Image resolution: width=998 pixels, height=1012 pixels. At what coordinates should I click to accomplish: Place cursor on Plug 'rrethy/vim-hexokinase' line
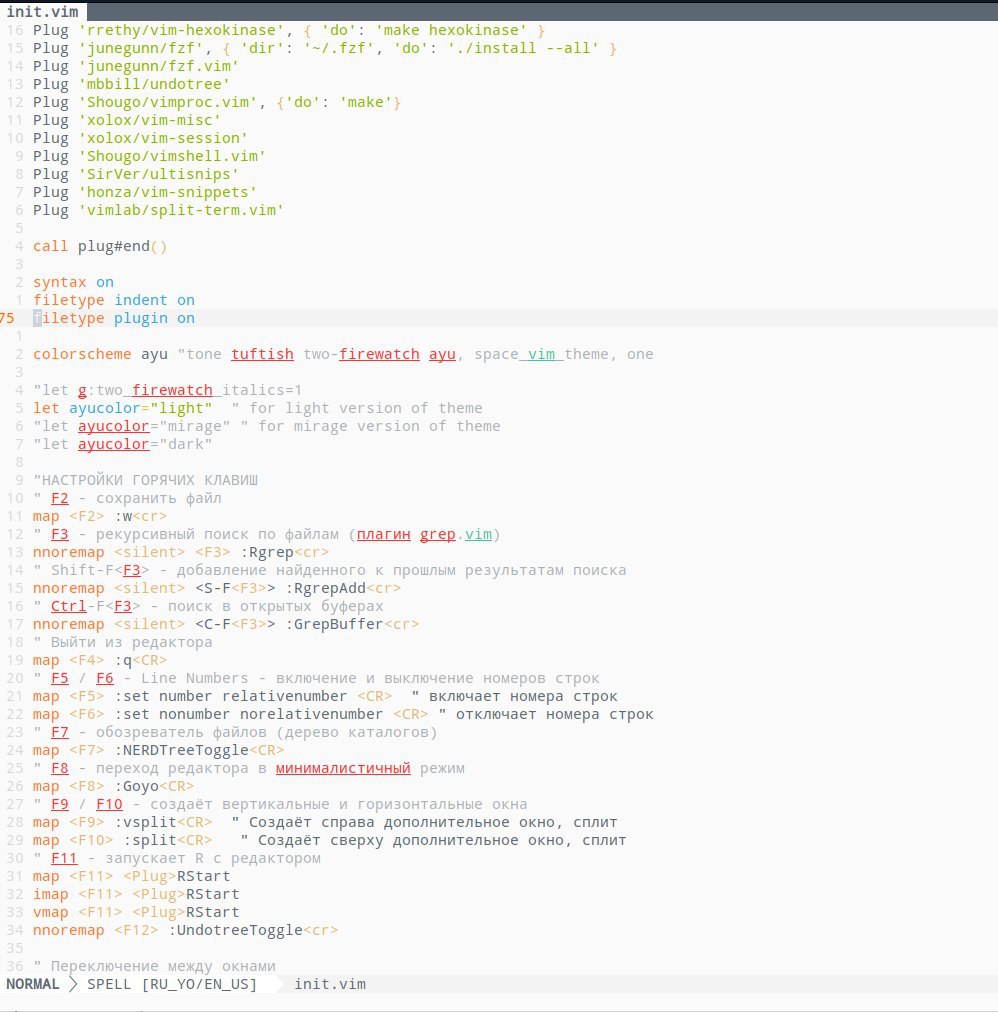[289, 30]
